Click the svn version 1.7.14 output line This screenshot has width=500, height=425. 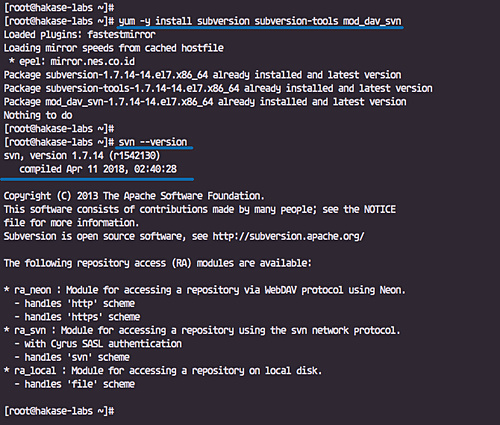[82, 156]
